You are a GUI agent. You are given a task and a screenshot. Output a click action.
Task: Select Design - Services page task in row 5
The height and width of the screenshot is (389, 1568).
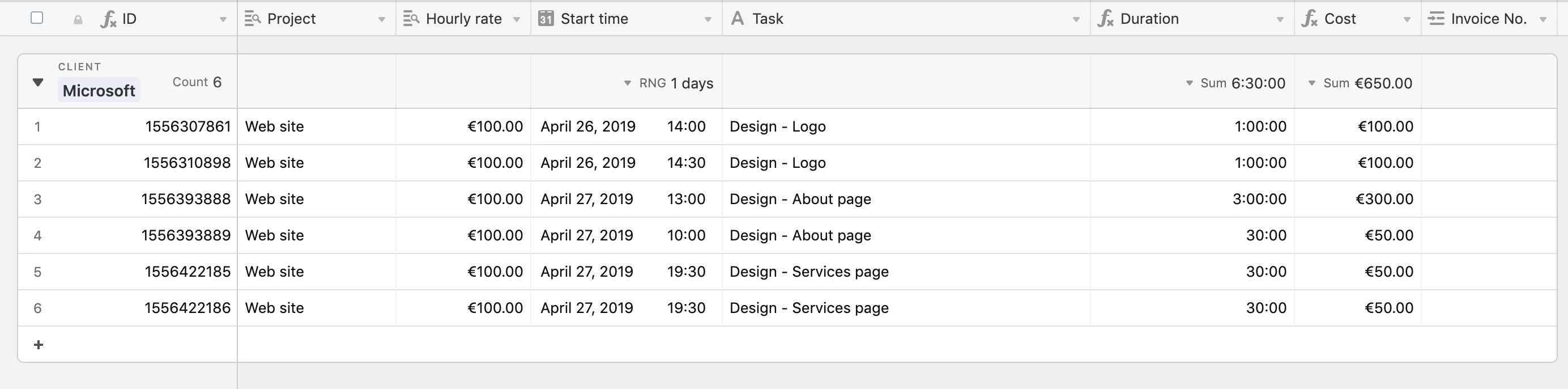coord(906,272)
